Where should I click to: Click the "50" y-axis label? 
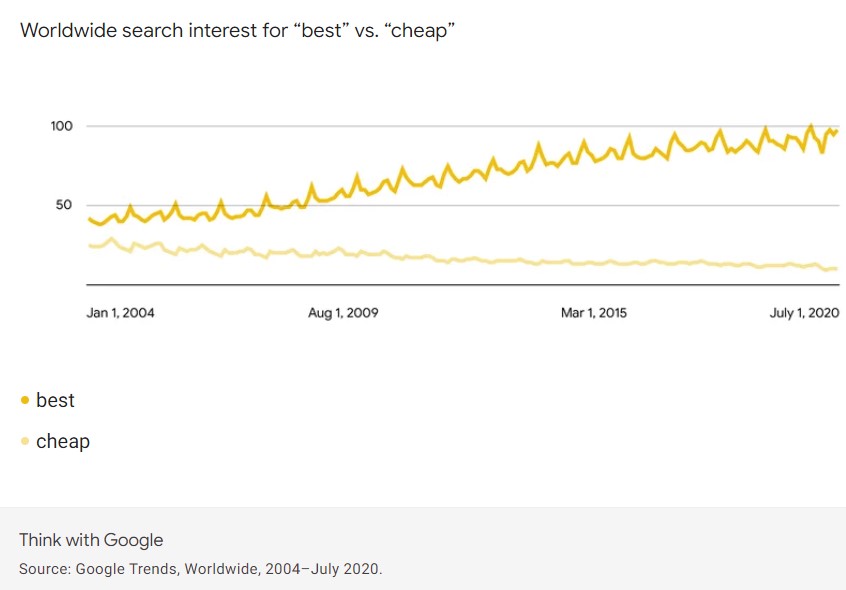66,205
